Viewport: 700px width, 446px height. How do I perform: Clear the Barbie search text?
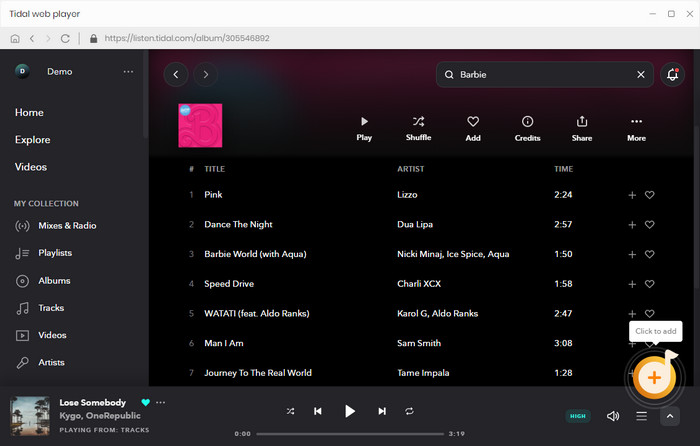(641, 75)
